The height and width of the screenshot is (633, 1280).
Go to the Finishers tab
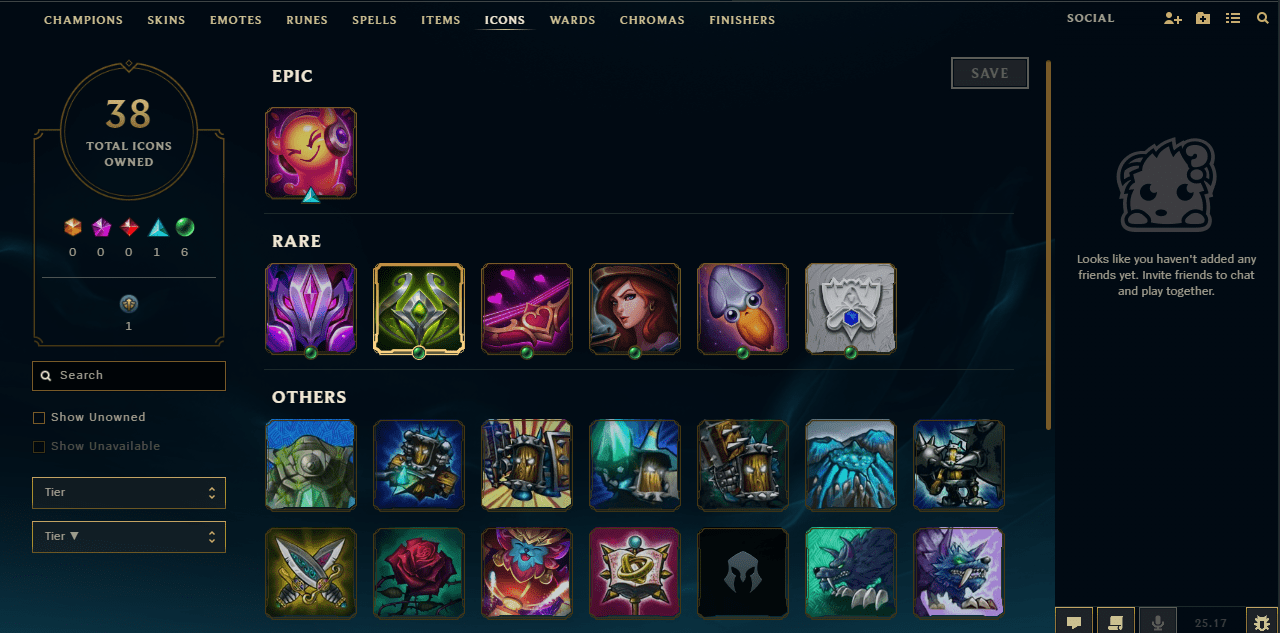[742, 20]
